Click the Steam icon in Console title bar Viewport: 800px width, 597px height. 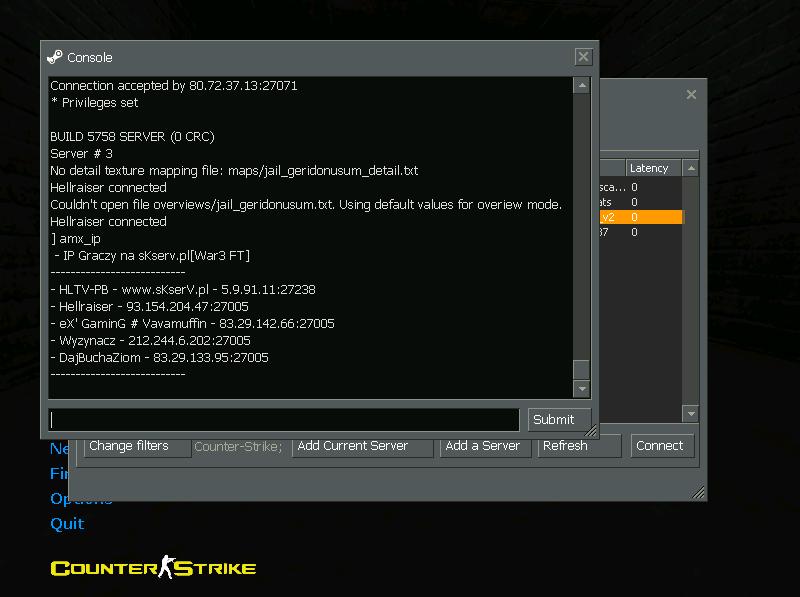point(55,57)
